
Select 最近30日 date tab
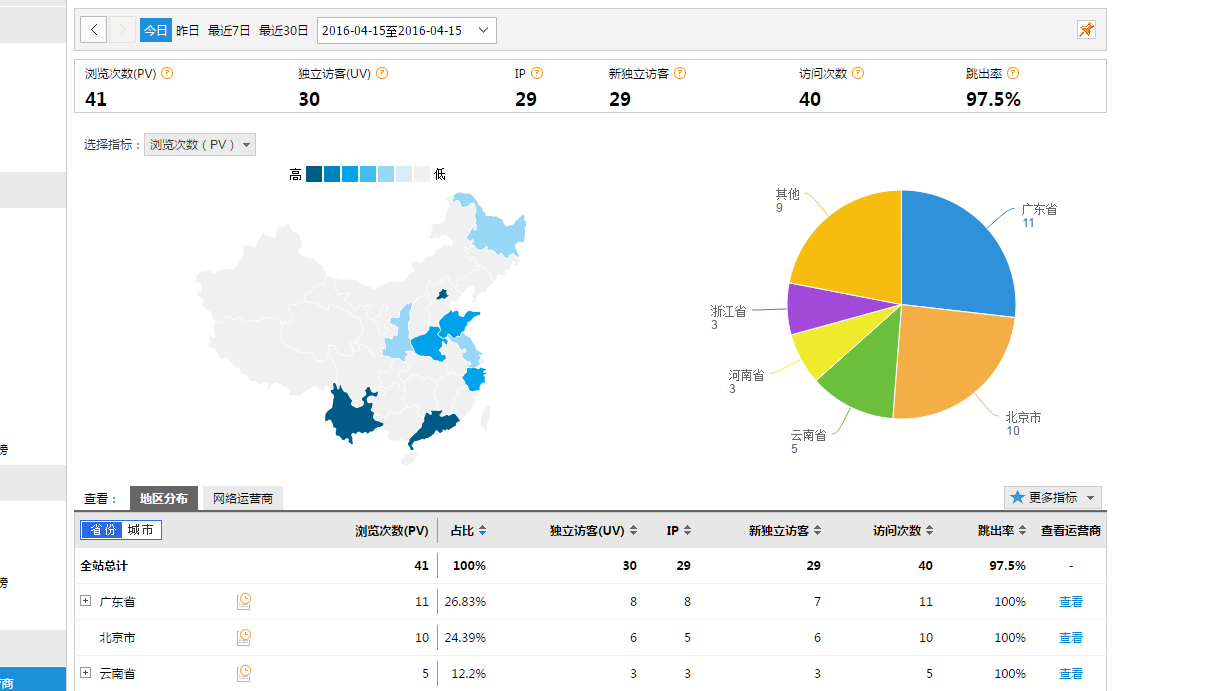[x=284, y=30]
